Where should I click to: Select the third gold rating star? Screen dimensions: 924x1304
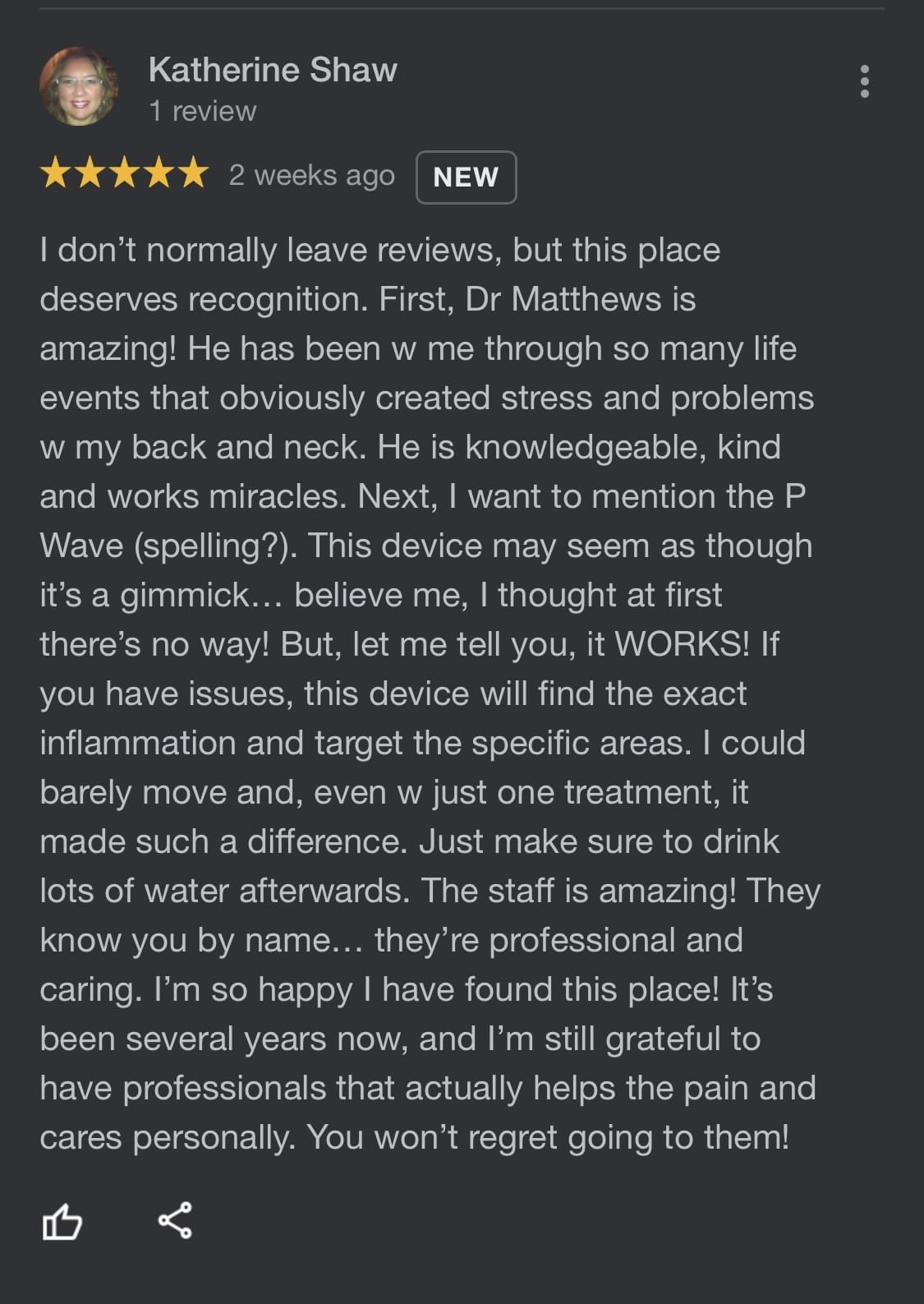tap(124, 174)
